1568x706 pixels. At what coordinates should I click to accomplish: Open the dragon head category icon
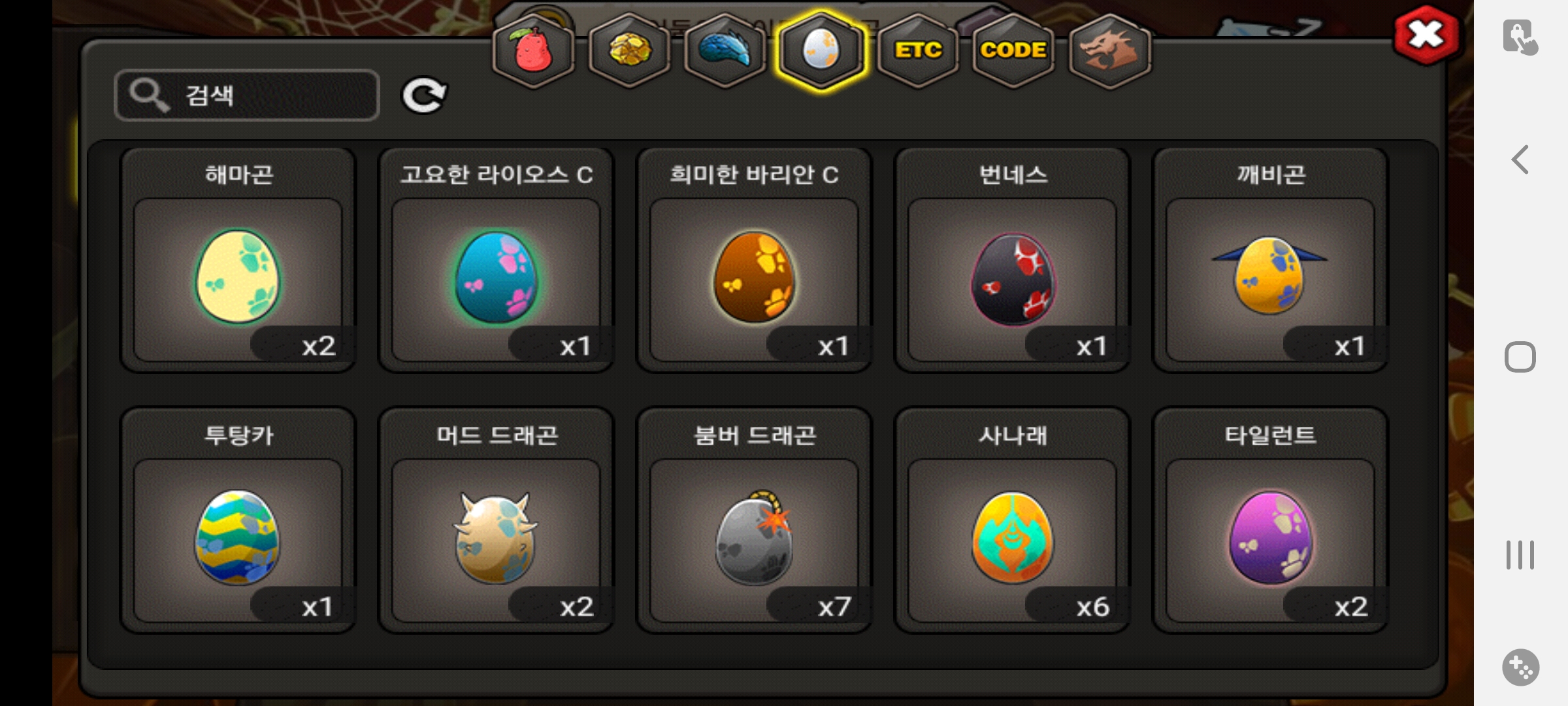tap(1110, 51)
